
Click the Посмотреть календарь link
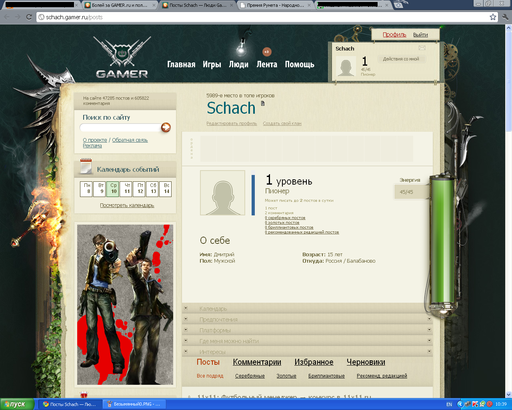127,205
